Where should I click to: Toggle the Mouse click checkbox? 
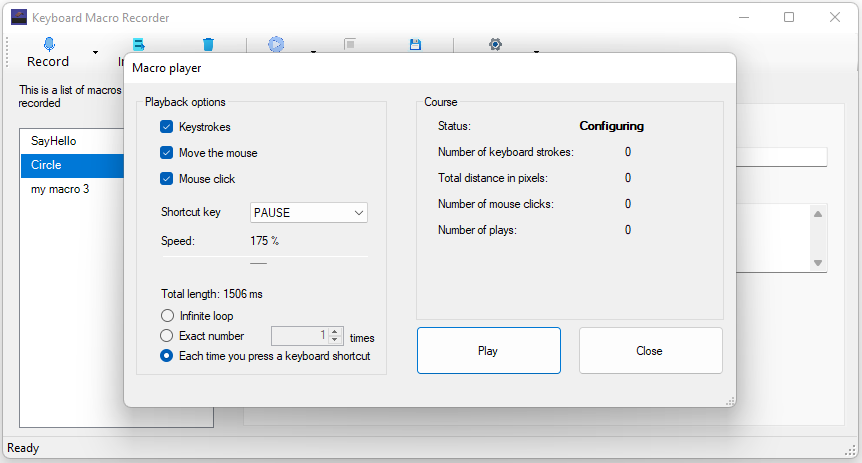click(167, 179)
